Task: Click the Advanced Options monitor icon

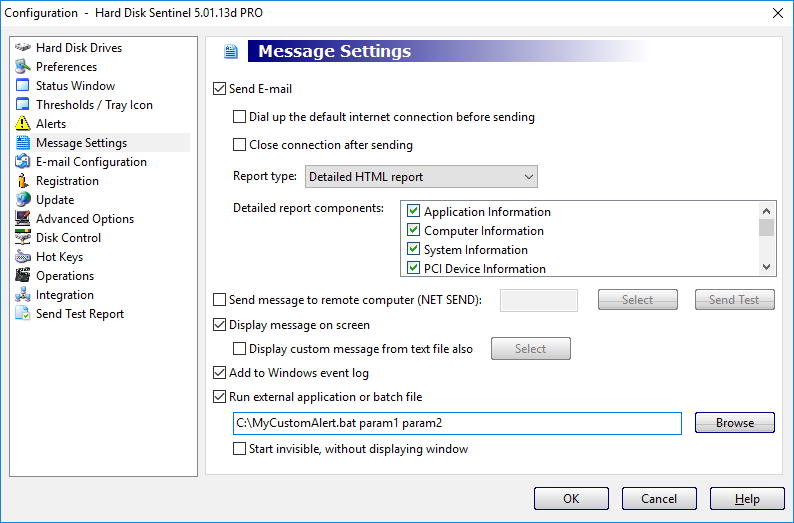Action: (23, 218)
